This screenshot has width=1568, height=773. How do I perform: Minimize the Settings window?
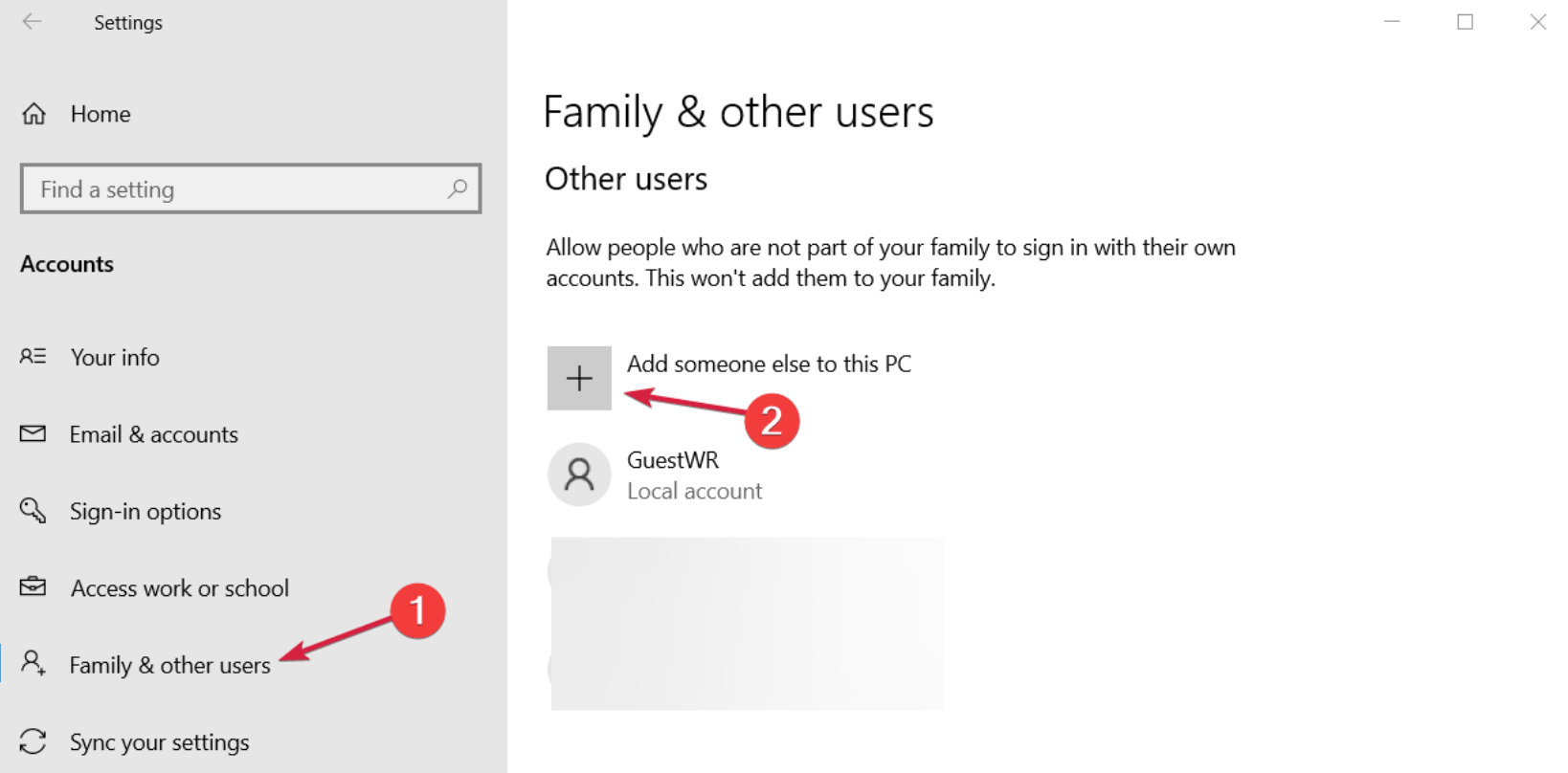point(1393,21)
